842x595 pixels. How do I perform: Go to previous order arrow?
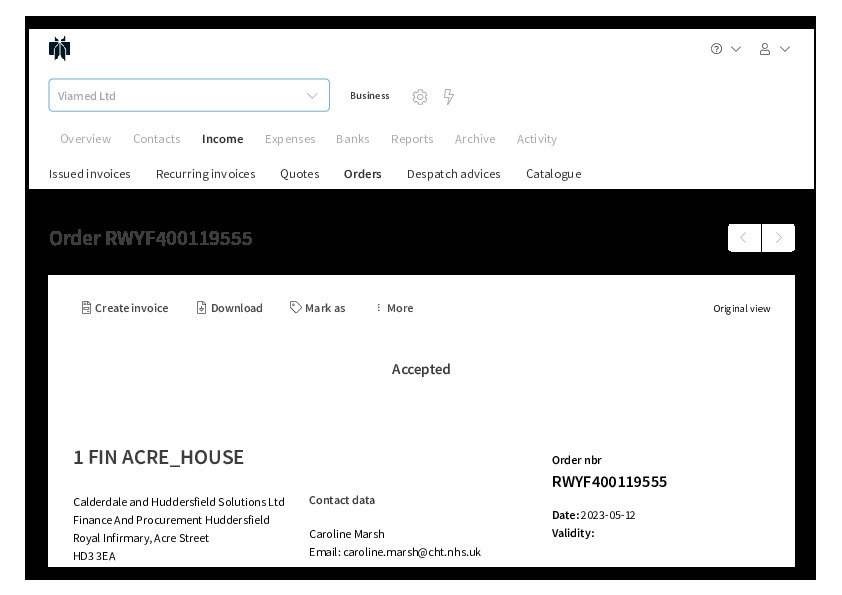pos(744,238)
